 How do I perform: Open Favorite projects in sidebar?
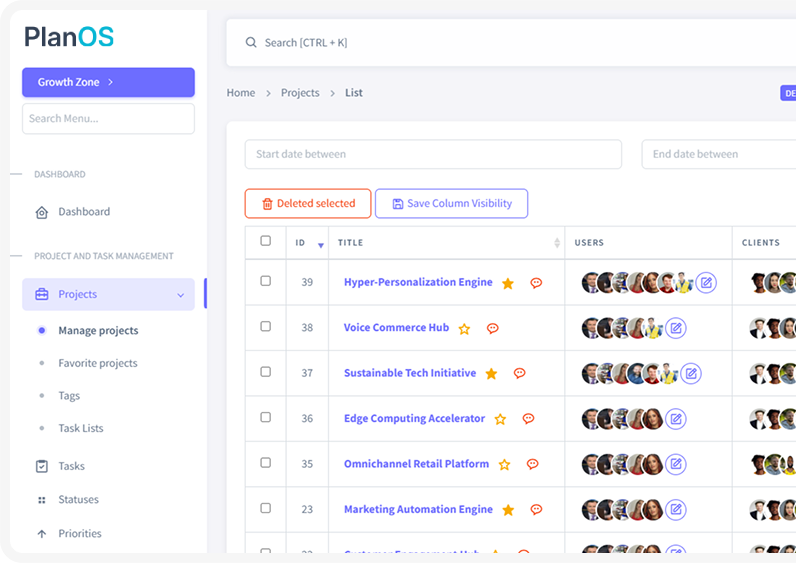(x=97, y=363)
